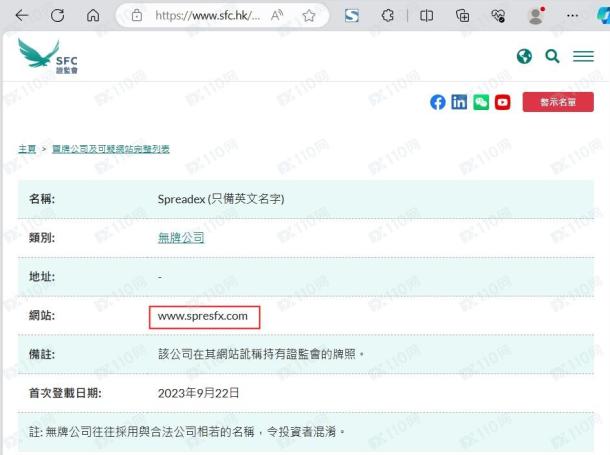Click the SFC eagle logo
610x455 pixels.
tap(48, 57)
